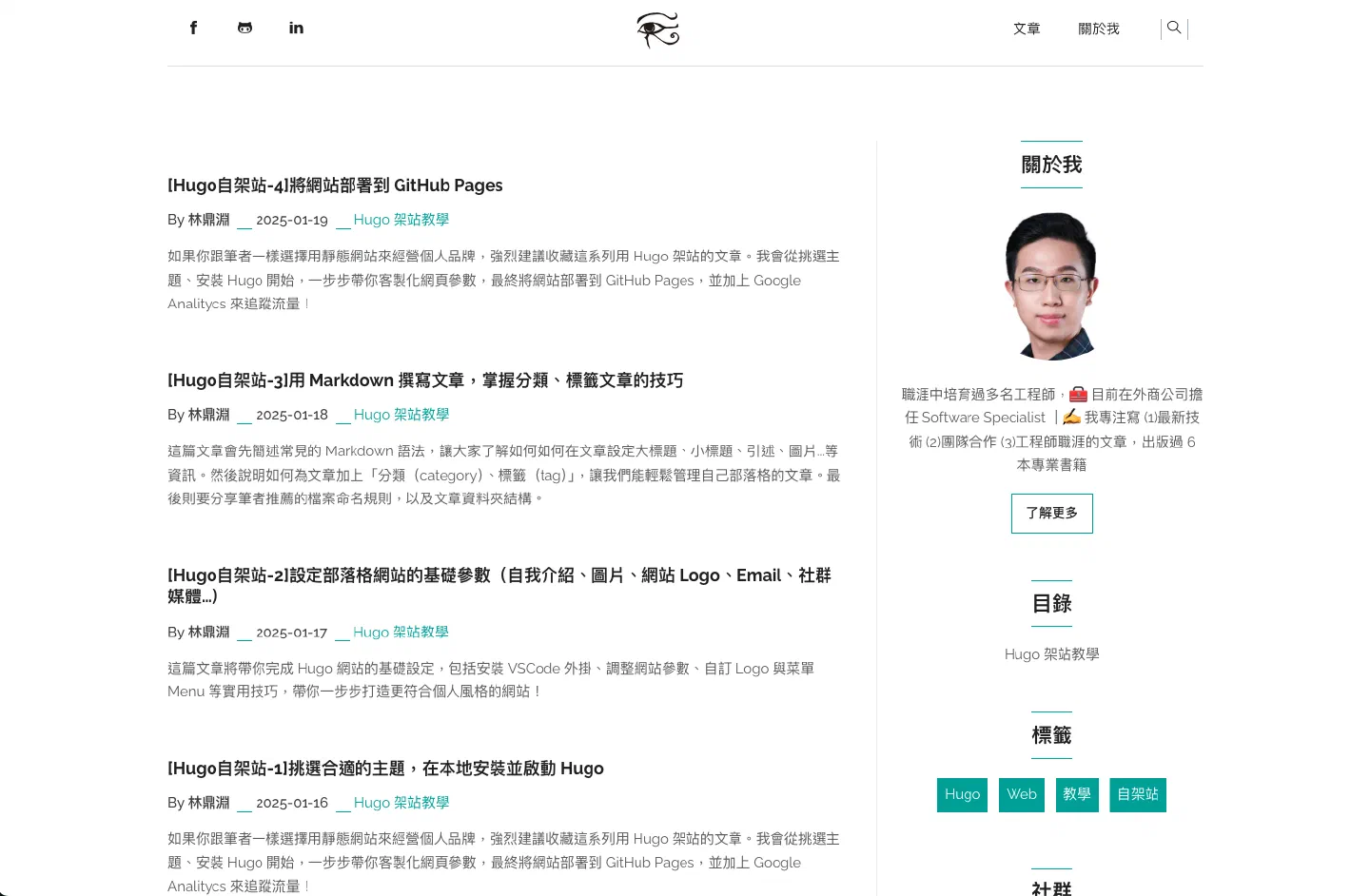This screenshot has width=1370, height=896.
Task: Select the 自架站 tag
Action: [1138, 795]
